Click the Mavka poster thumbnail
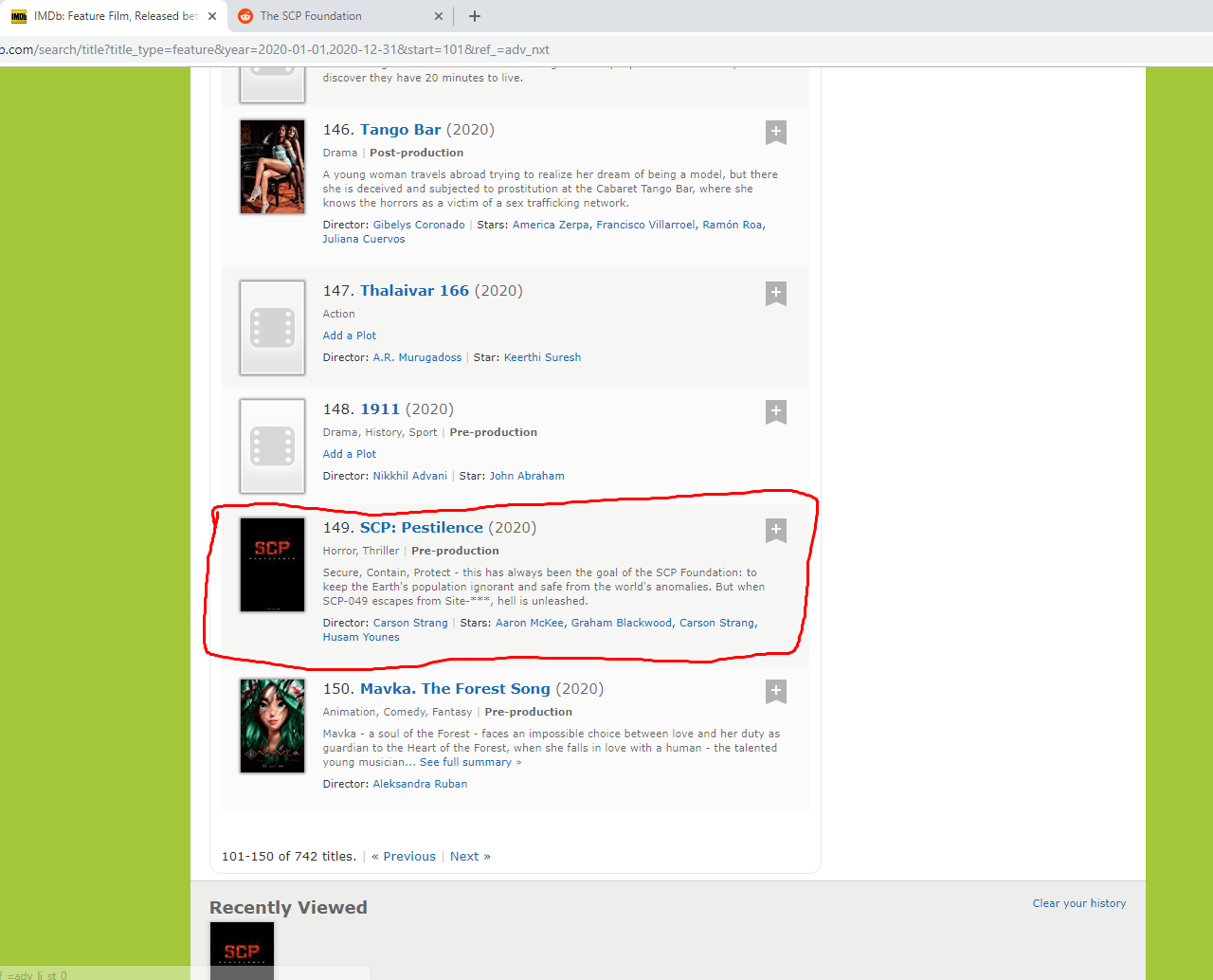This screenshot has width=1213, height=980. pos(272,726)
